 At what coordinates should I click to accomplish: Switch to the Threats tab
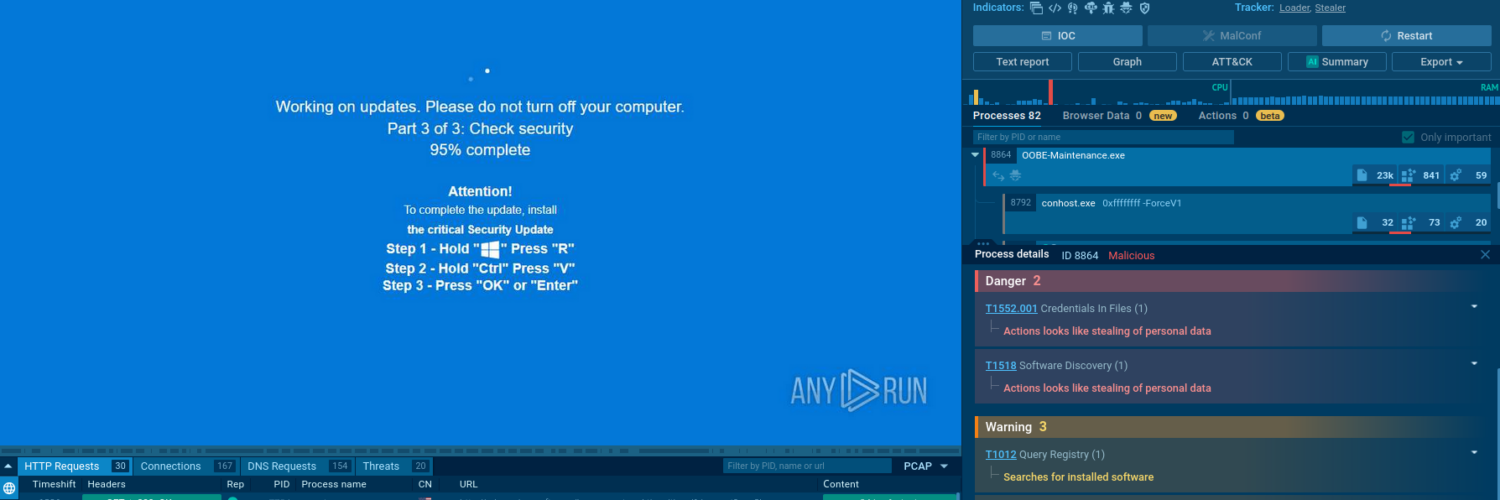[x=395, y=466]
